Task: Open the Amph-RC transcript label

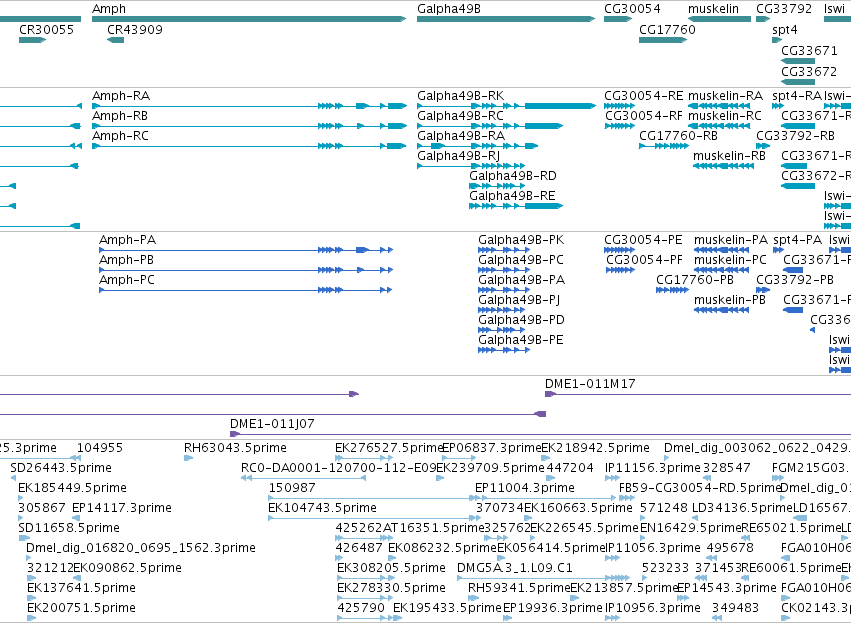Action: (x=120, y=136)
